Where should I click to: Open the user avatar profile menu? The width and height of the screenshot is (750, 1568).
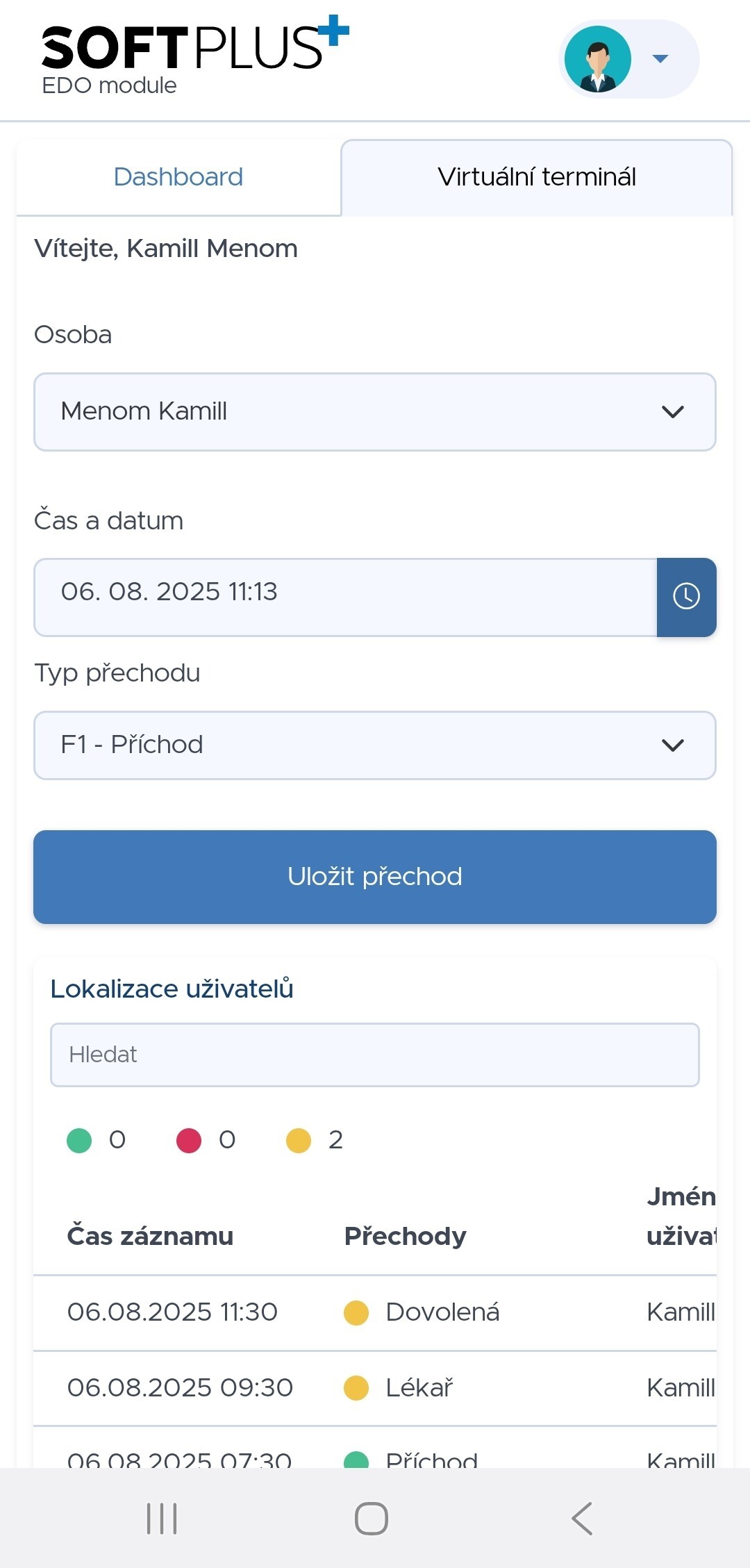(x=598, y=59)
